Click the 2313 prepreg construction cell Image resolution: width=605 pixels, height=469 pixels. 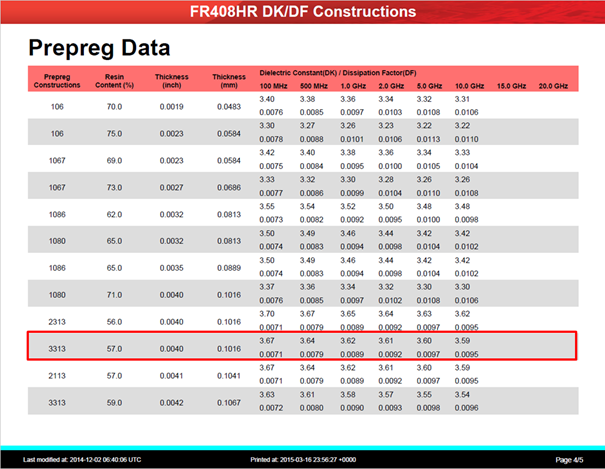point(57,321)
